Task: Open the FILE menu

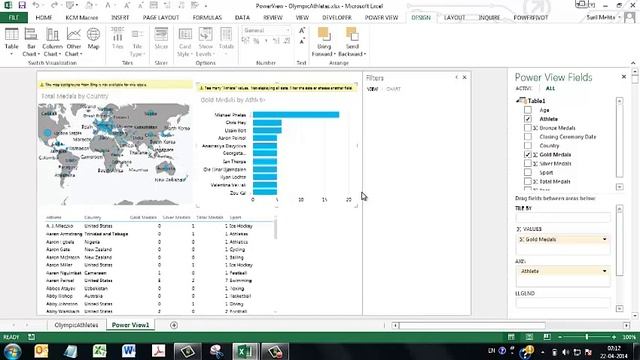Action: click(x=13, y=18)
